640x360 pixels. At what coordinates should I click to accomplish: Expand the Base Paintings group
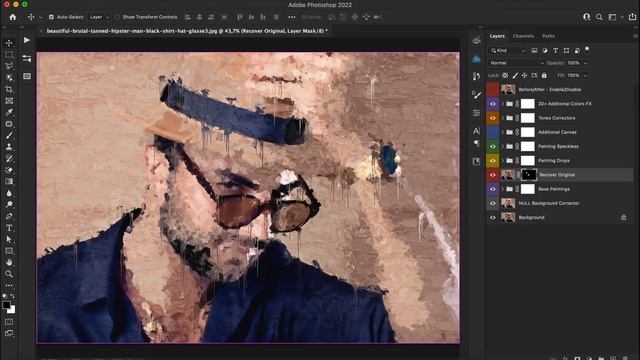502,189
